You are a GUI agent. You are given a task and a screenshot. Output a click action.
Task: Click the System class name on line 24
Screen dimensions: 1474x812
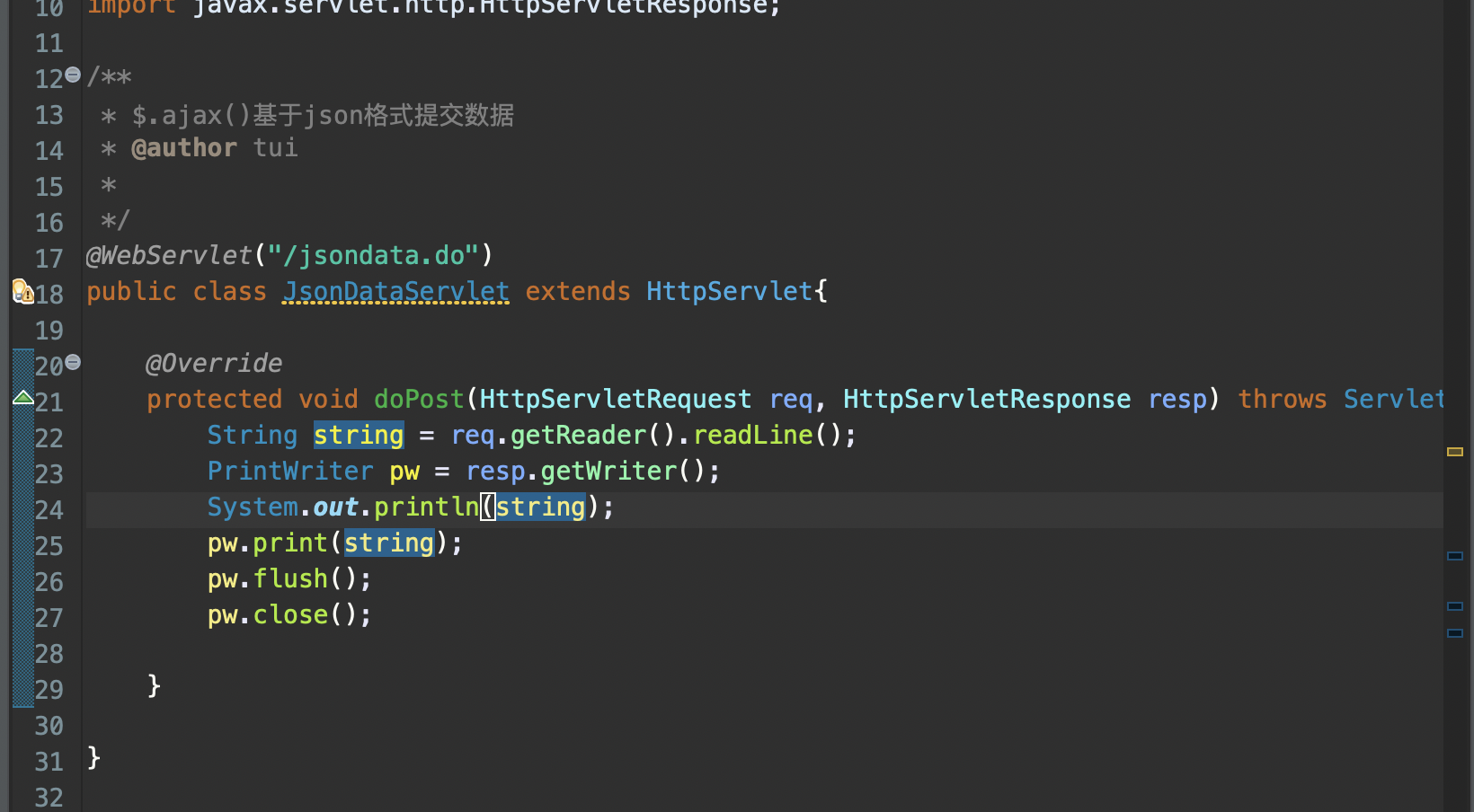[x=253, y=507]
